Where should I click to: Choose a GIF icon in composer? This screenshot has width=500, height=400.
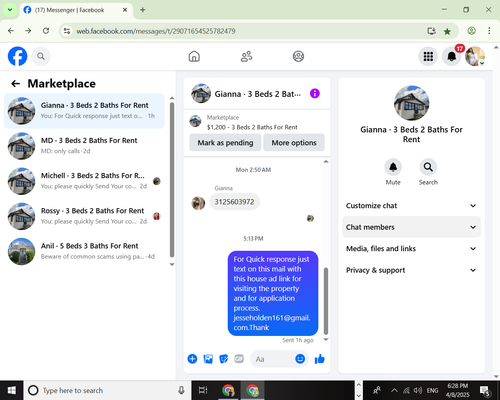(239, 359)
